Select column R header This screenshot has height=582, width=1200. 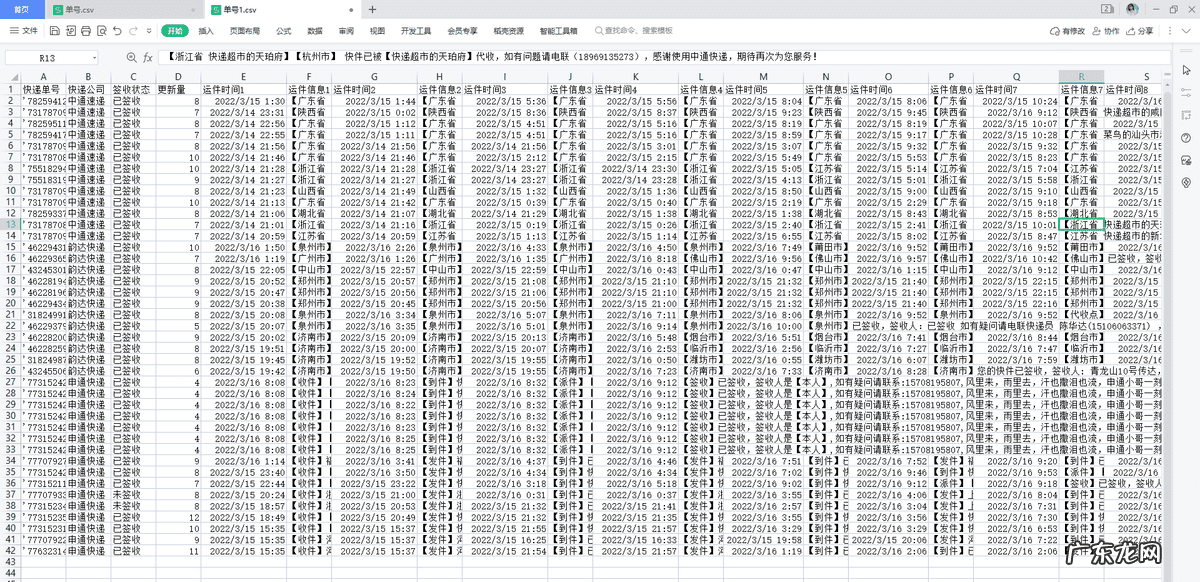(x=1081, y=77)
